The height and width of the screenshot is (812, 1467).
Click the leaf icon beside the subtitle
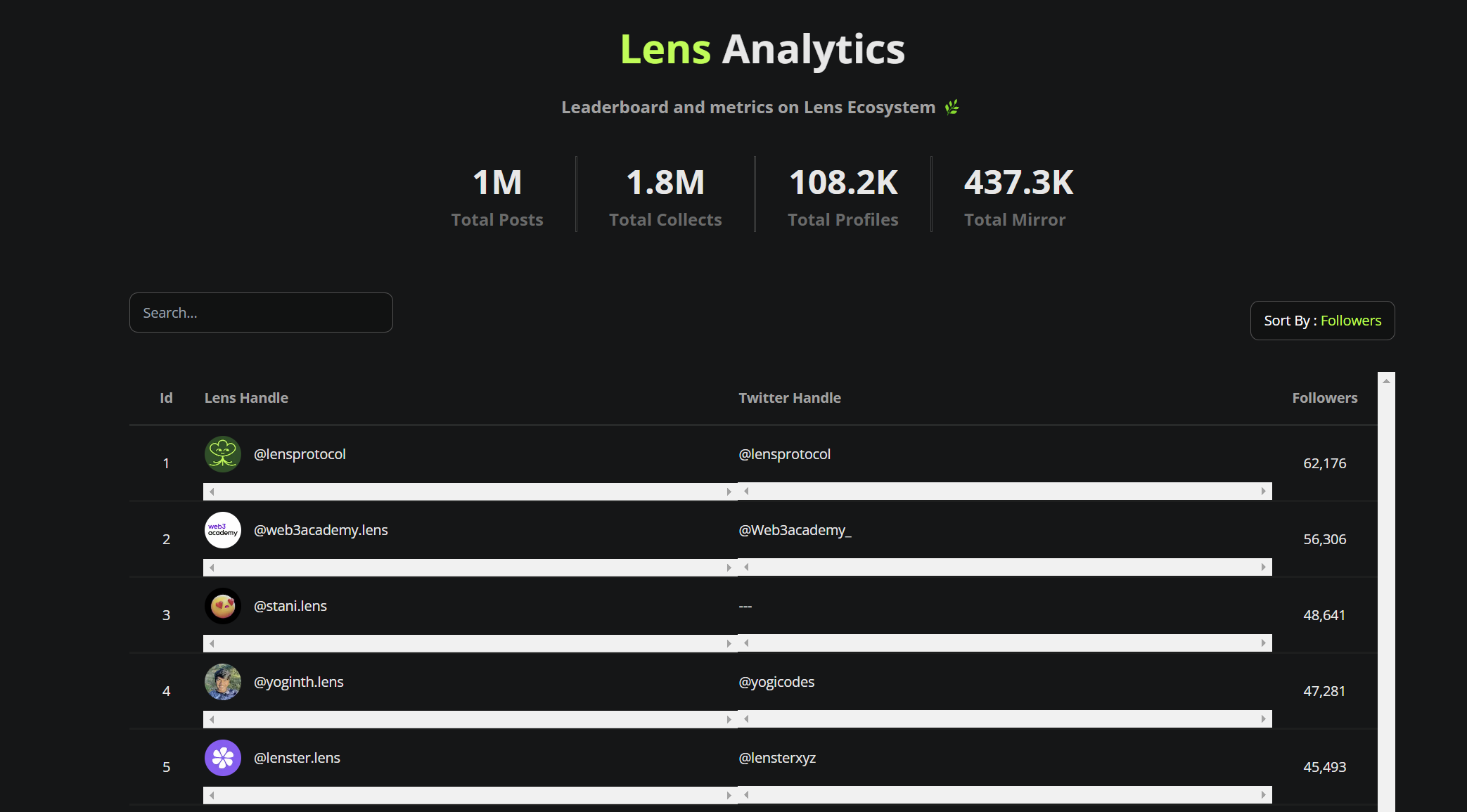pos(952,107)
